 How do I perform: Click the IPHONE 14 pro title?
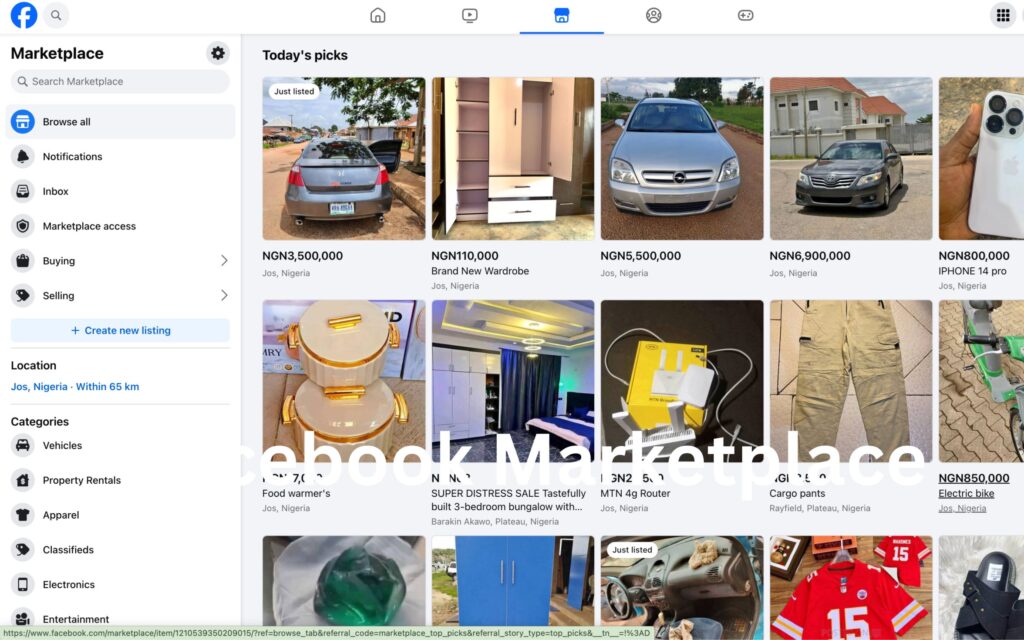[x=972, y=271]
